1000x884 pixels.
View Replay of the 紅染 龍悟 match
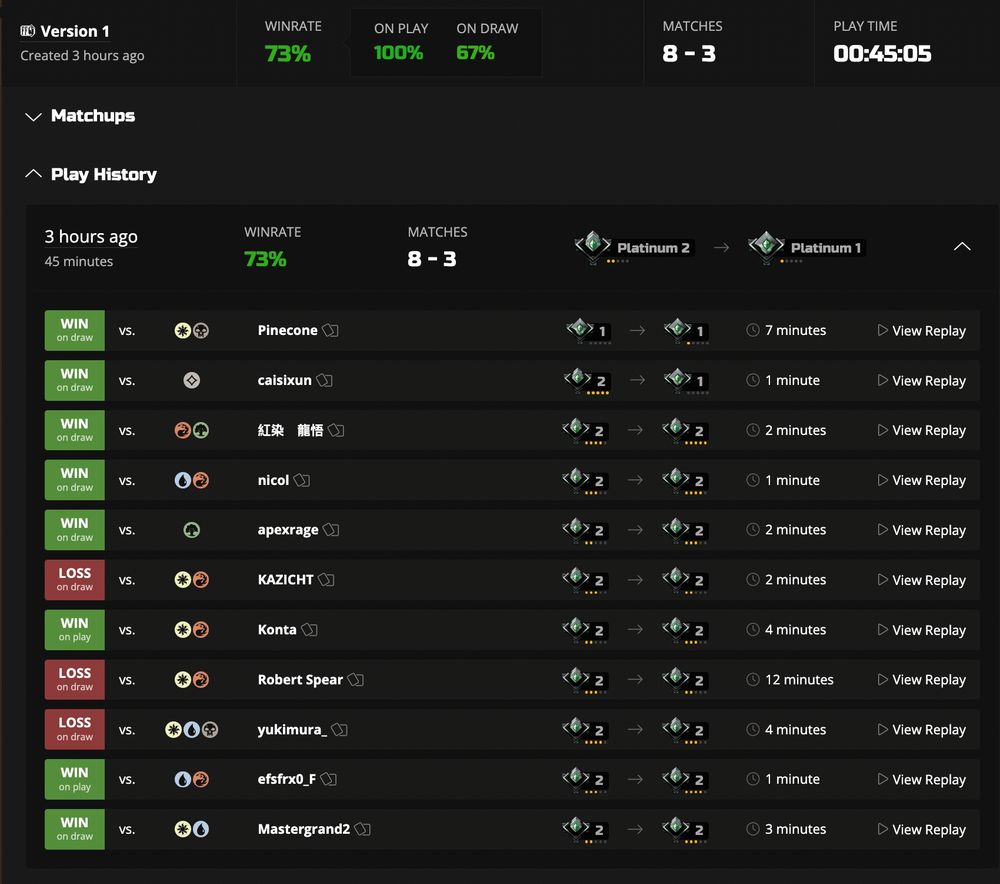[x=922, y=430]
